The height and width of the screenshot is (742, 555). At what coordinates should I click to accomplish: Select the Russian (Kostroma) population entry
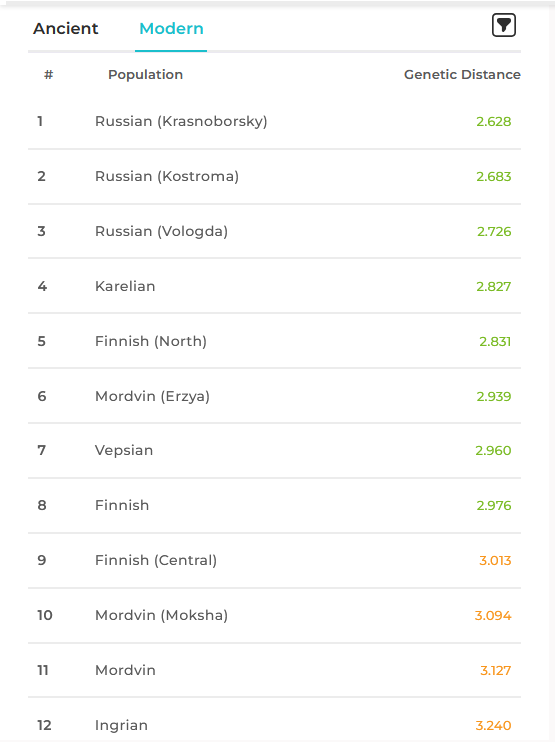274,177
